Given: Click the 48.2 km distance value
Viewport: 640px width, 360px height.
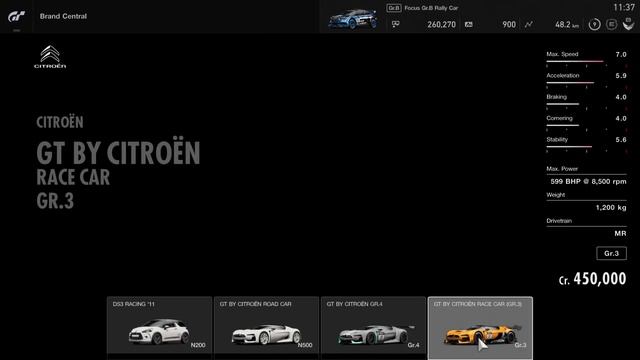Looking at the screenshot, I should (567, 24).
